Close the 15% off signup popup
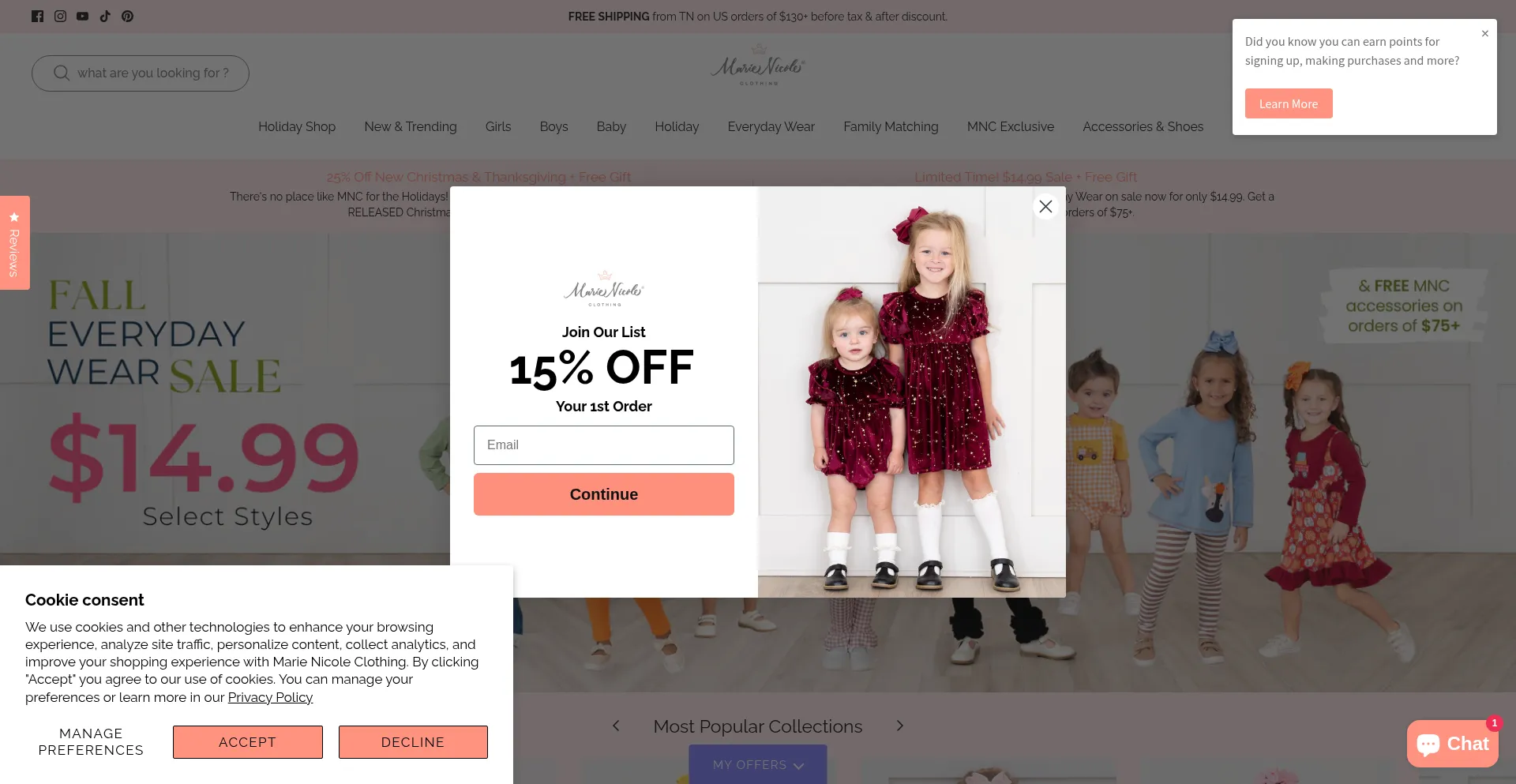Image resolution: width=1516 pixels, height=784 pixels. pyautogui.click(x=1045, y=206)
